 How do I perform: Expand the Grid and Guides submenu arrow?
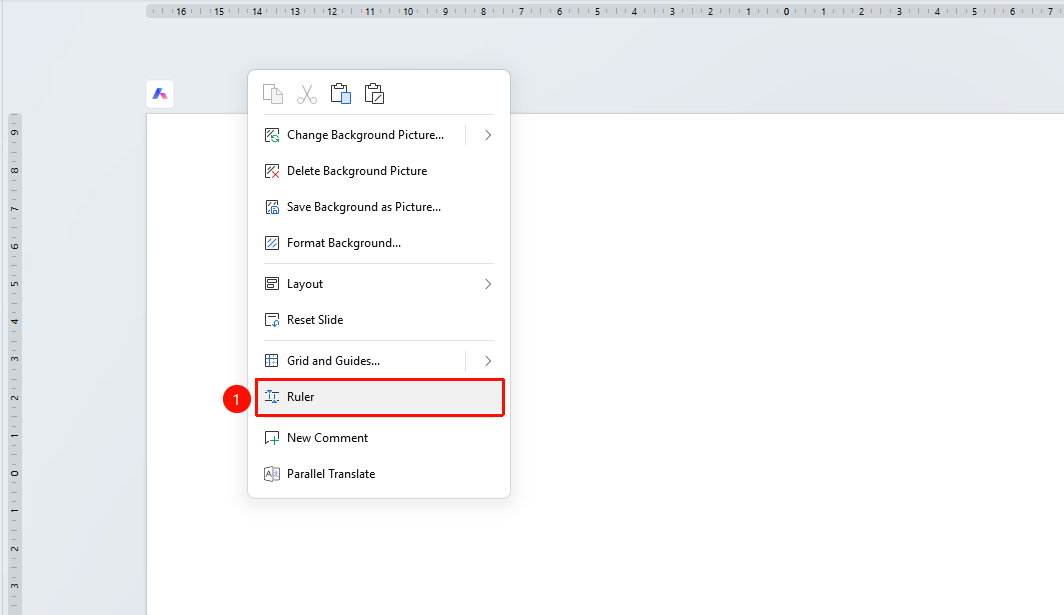[x=488, y=360]
